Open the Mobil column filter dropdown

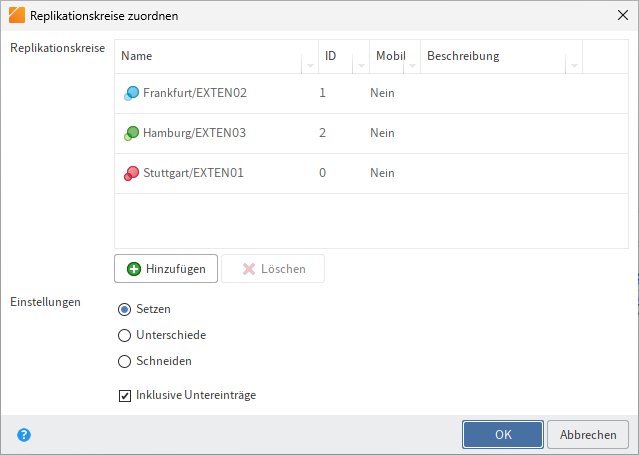coord(412,66)
